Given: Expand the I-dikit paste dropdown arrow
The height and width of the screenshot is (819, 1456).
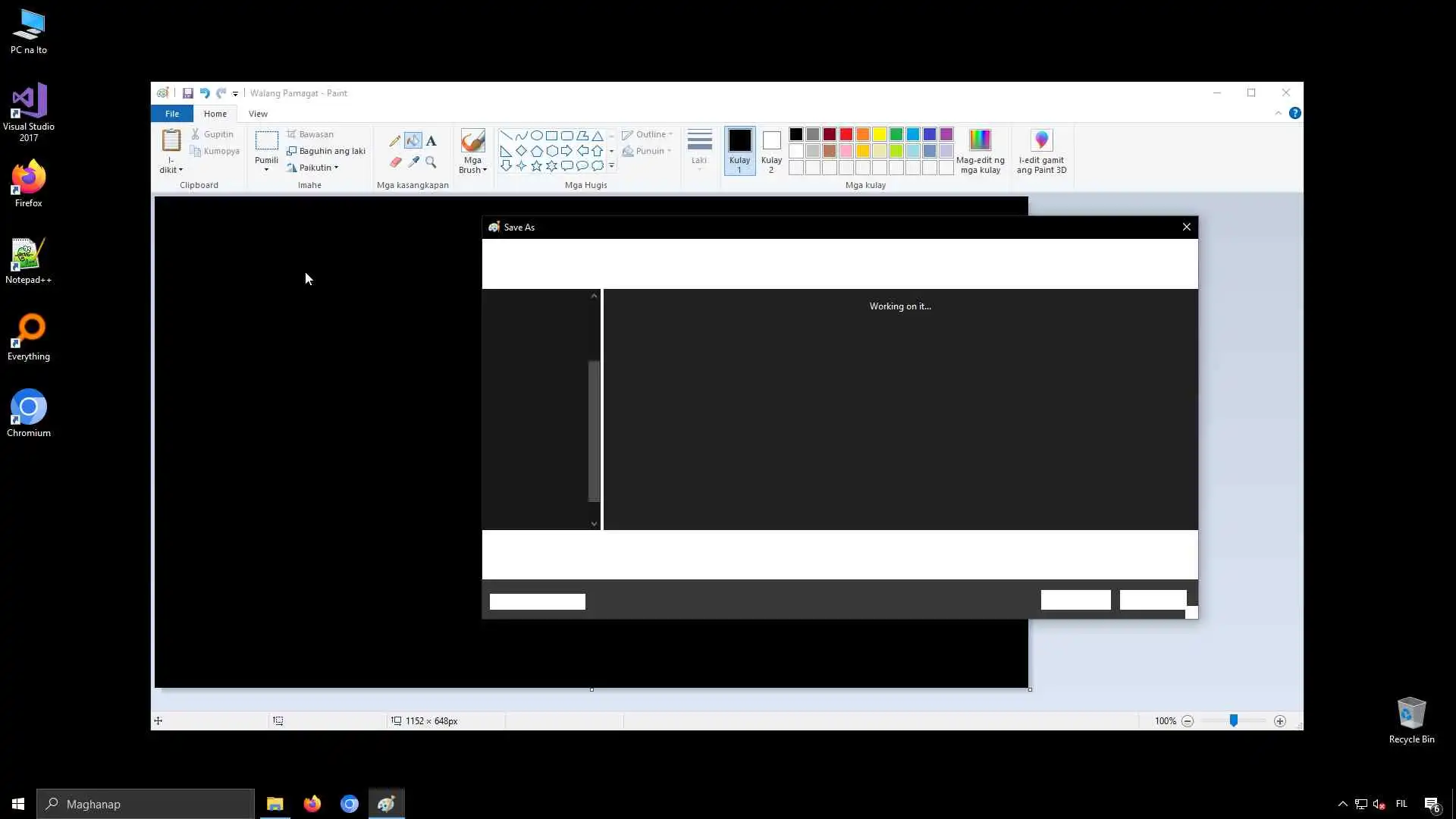Looking at the screenshot, I should coord(171,170).
